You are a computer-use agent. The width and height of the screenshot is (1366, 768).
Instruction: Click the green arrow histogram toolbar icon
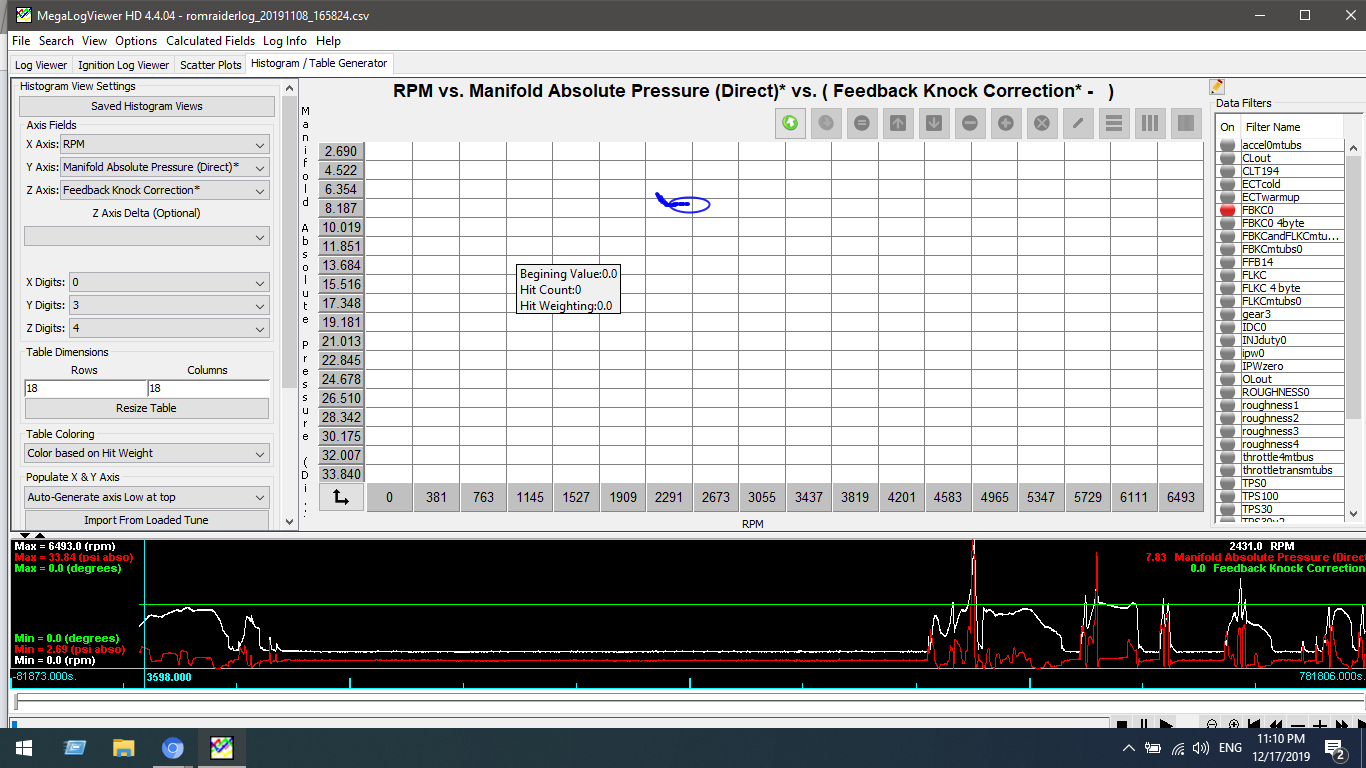point(790,123)
